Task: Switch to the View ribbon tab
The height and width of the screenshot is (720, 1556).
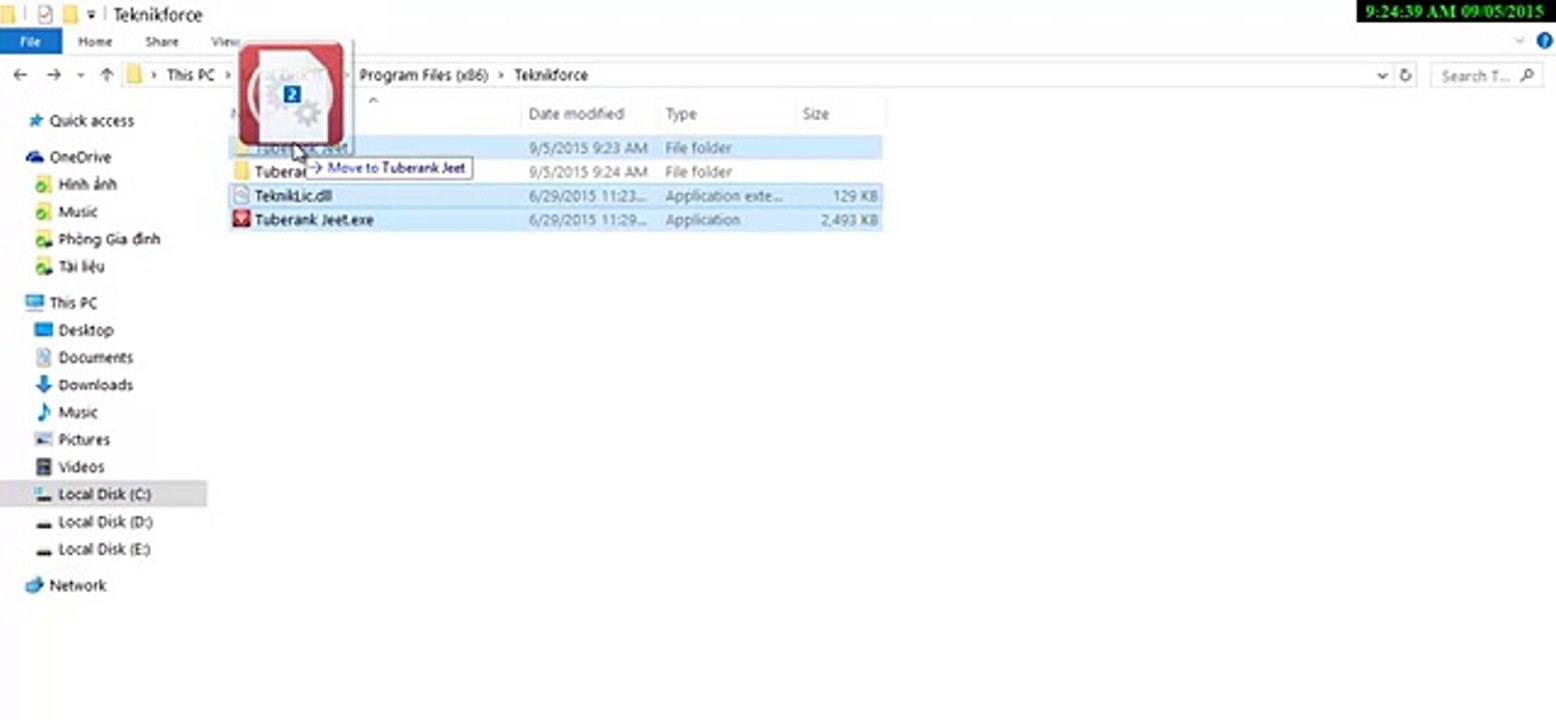Action: coord(224,42)
